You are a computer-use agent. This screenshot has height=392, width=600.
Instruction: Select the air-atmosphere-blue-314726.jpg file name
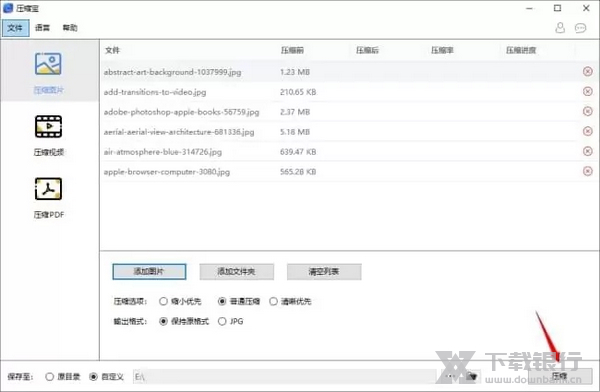(x=163, y=152)
